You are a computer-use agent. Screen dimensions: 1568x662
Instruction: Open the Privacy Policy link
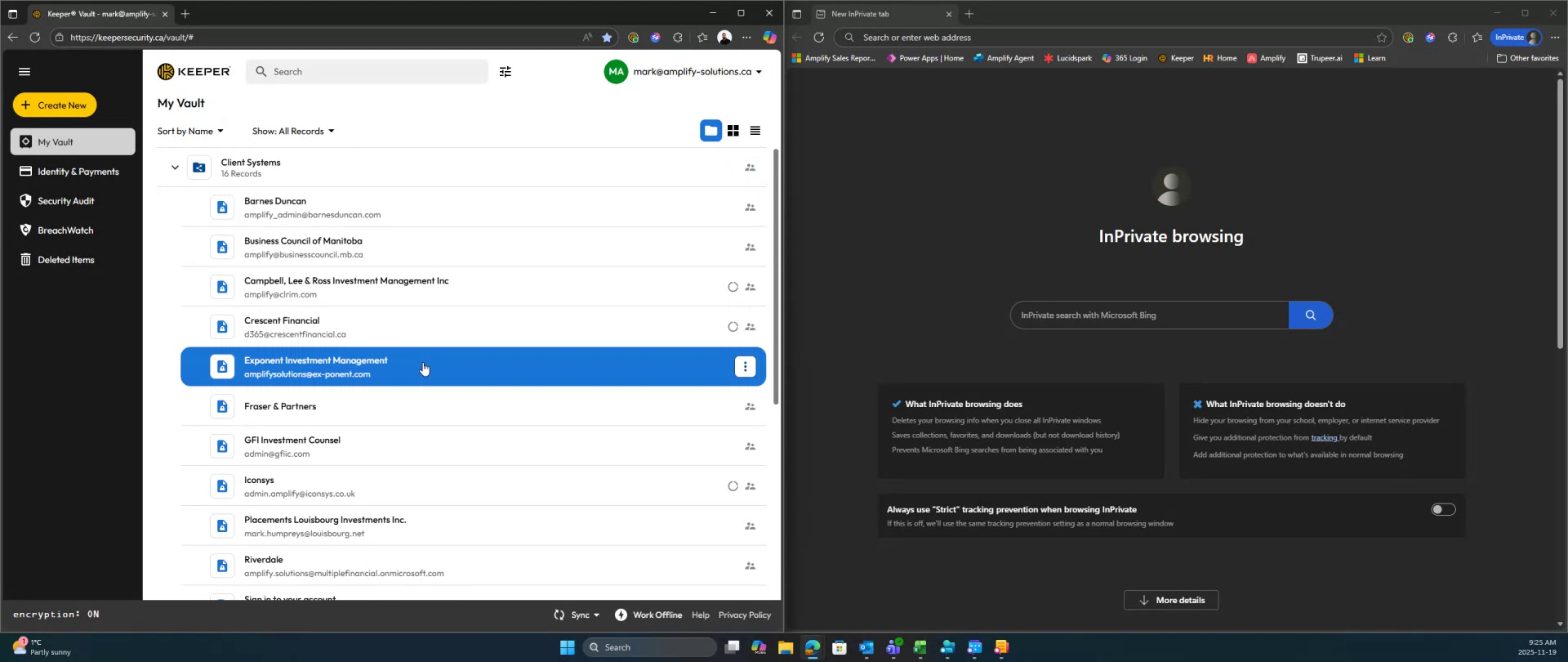(744, 615)
